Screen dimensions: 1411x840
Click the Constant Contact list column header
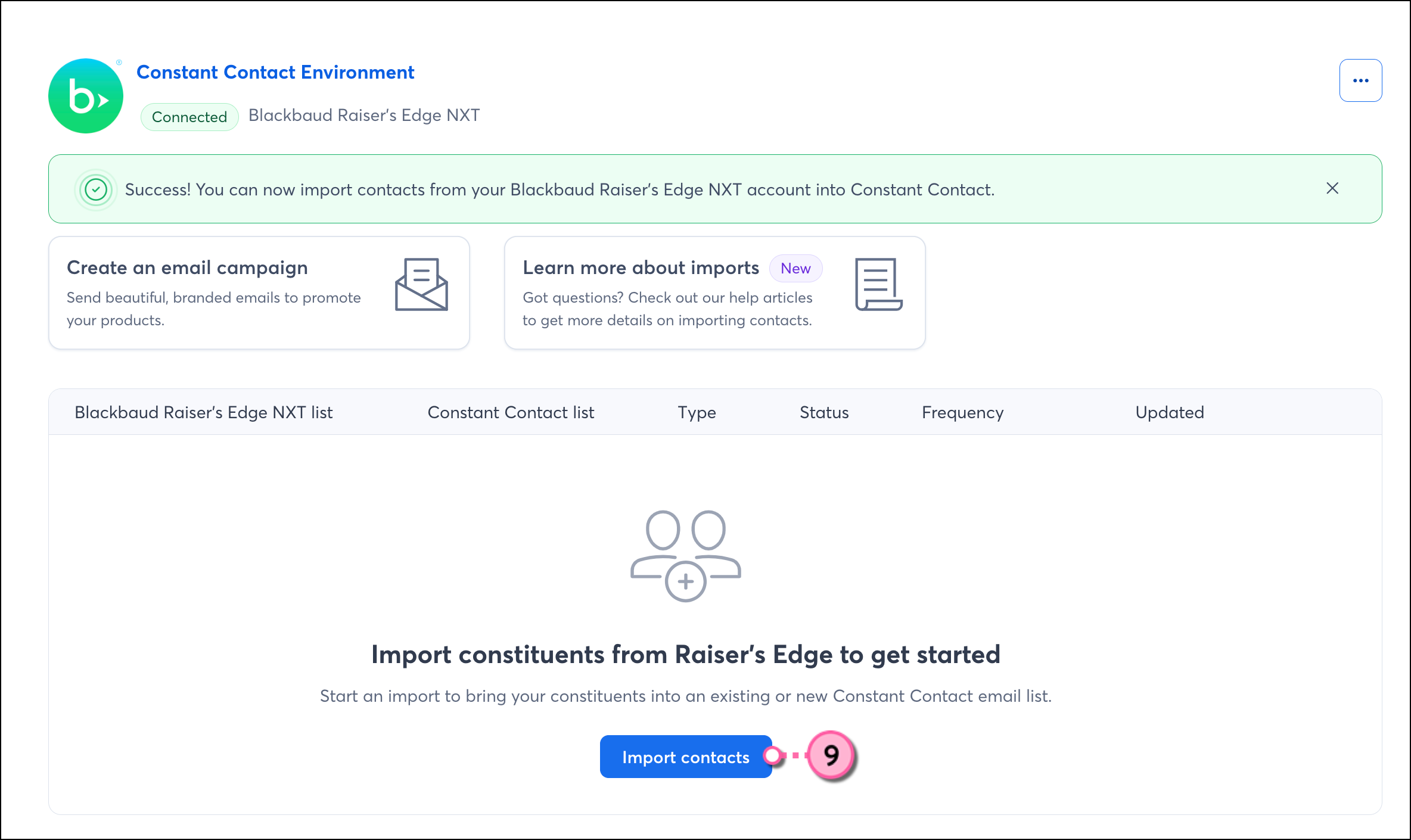coord(511,412)
